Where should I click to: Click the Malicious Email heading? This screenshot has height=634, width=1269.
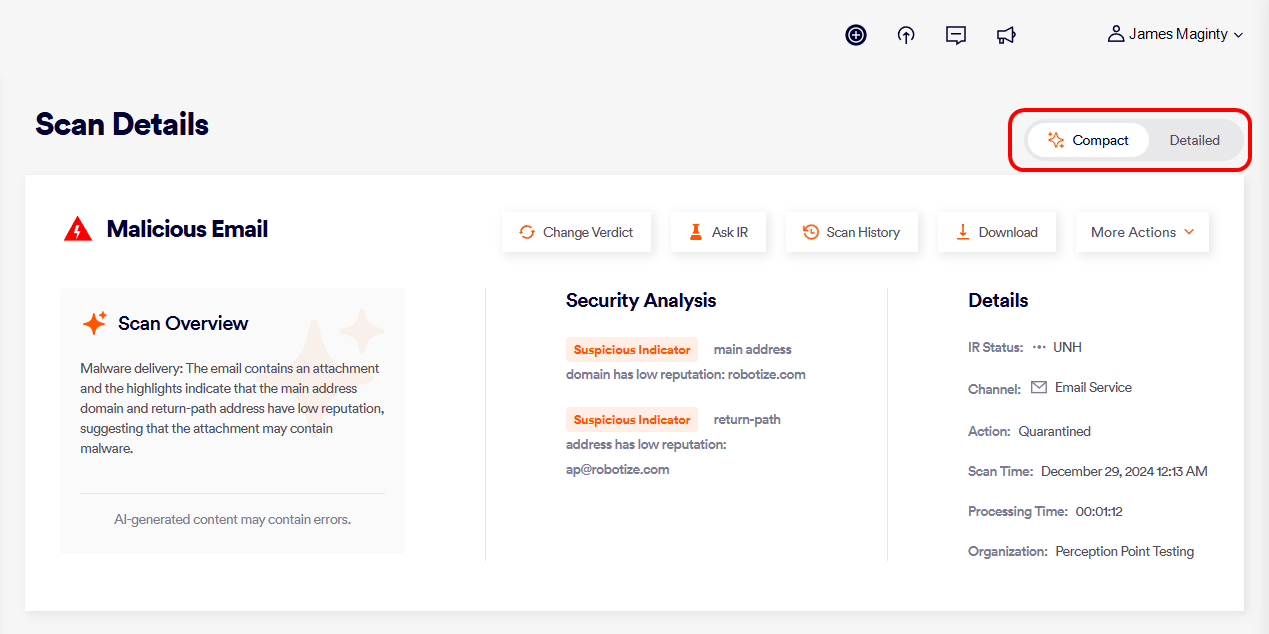187,229
